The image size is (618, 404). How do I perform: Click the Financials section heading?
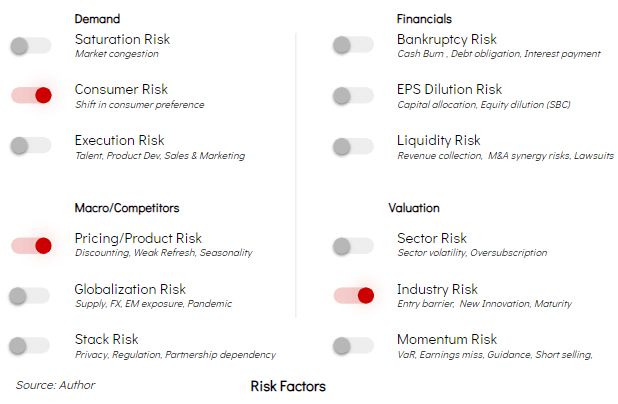pos(424,19)
